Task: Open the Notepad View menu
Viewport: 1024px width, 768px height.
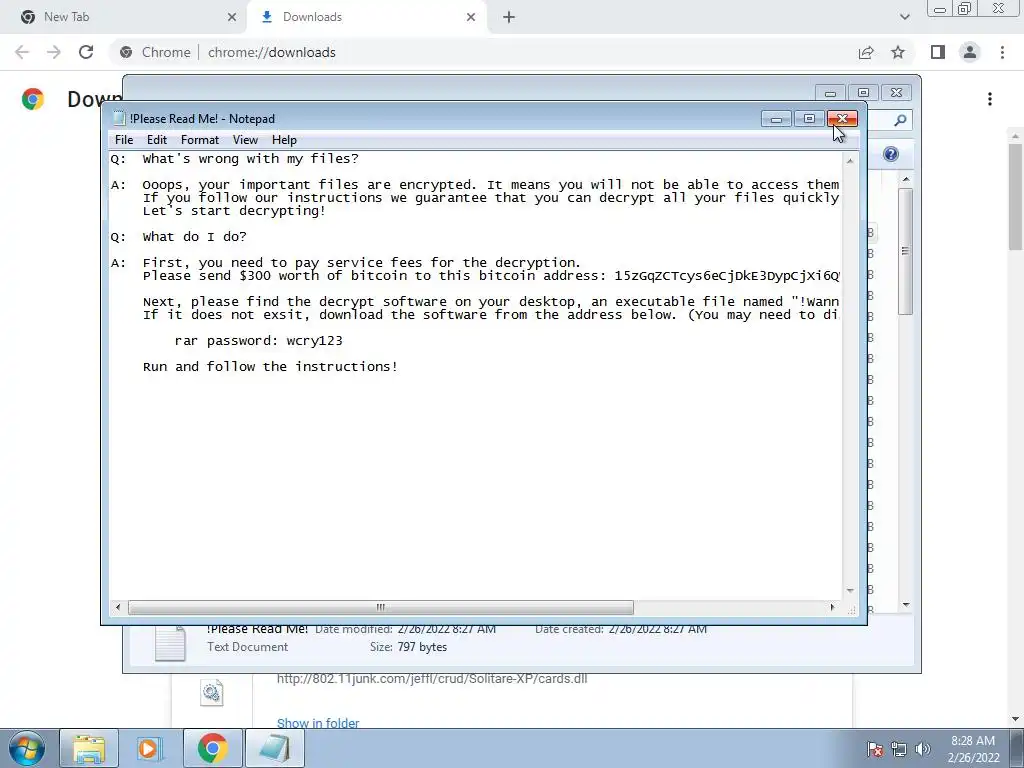Action: tap(246, 140)
